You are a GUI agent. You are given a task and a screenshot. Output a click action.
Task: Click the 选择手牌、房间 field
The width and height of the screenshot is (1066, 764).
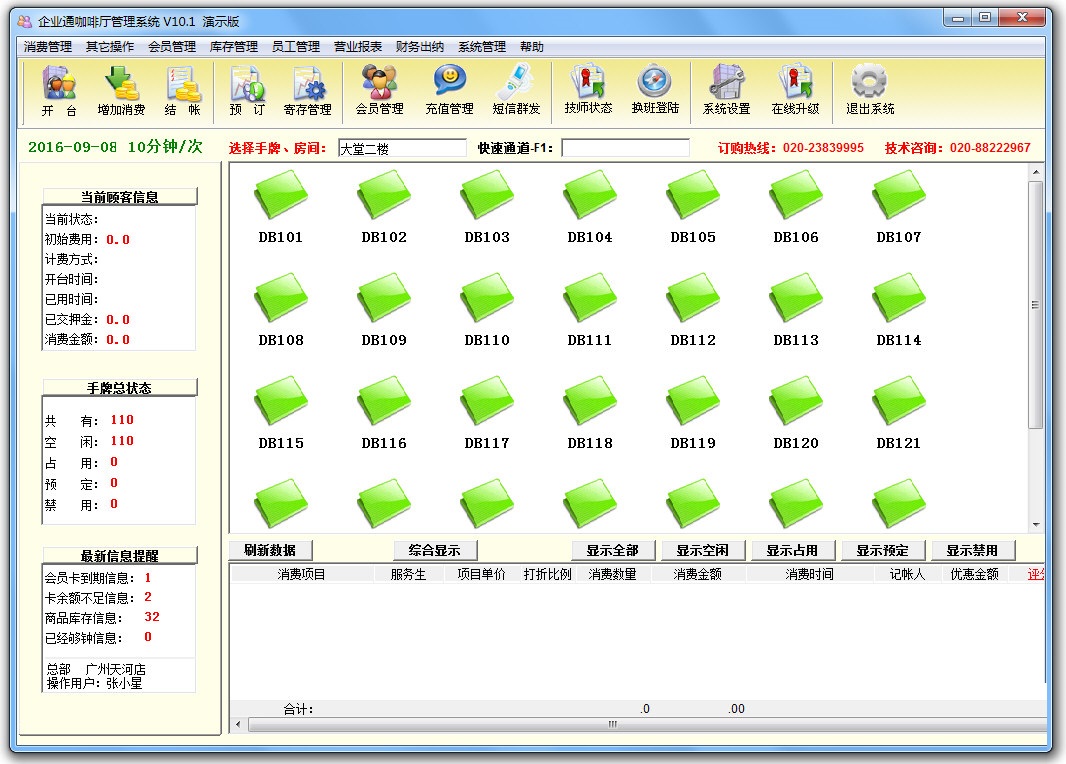[x=402, y=148]
